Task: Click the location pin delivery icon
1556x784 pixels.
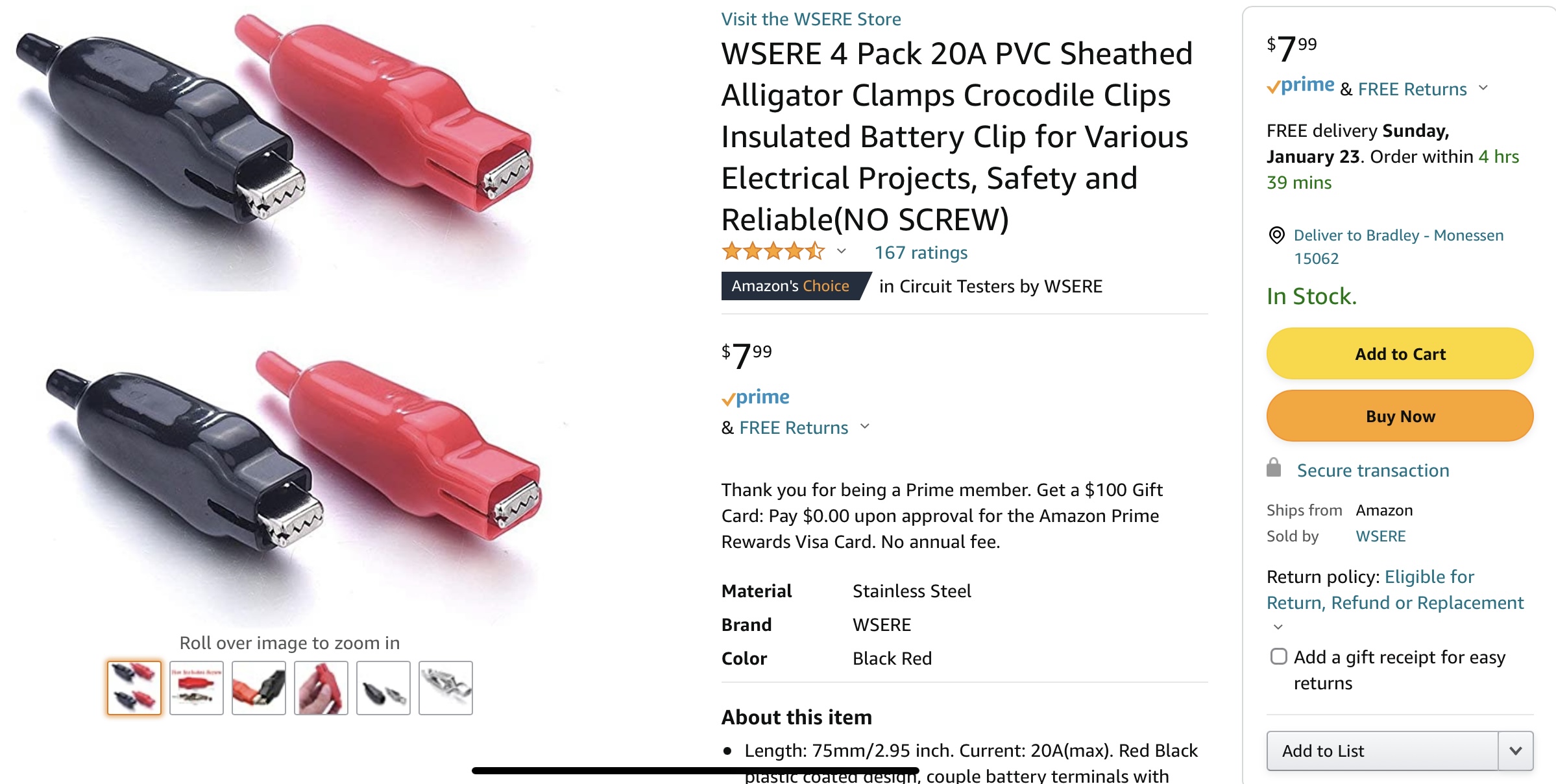Action: tap(1276, 235)
